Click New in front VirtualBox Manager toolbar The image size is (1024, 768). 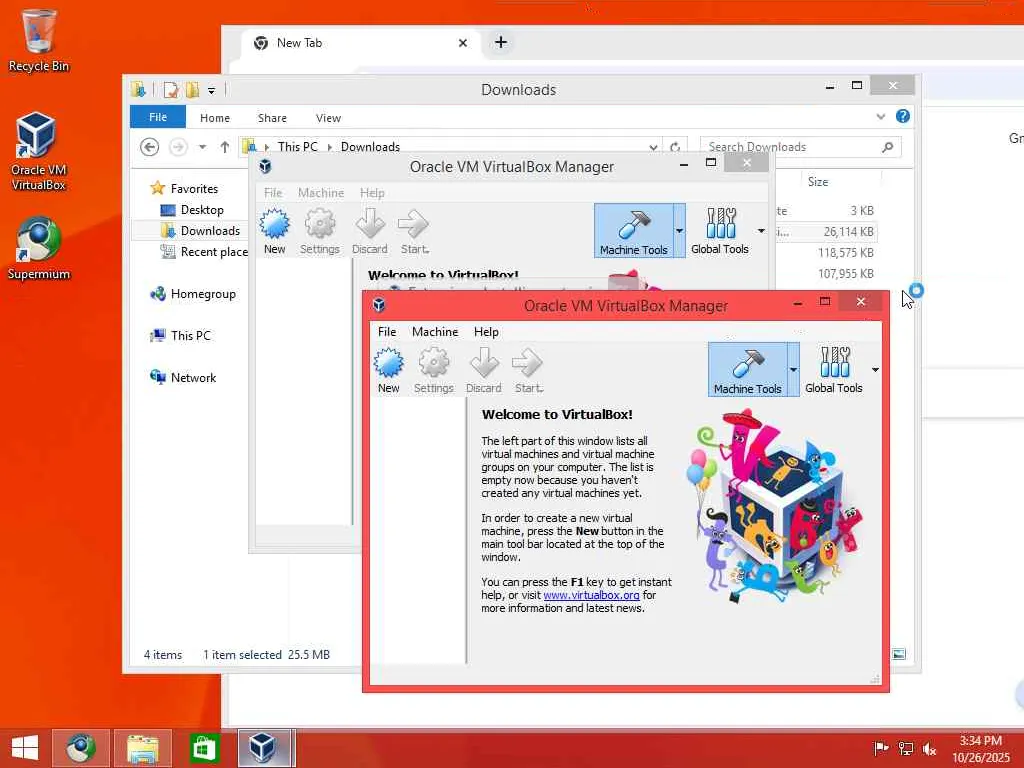(389, 370)
